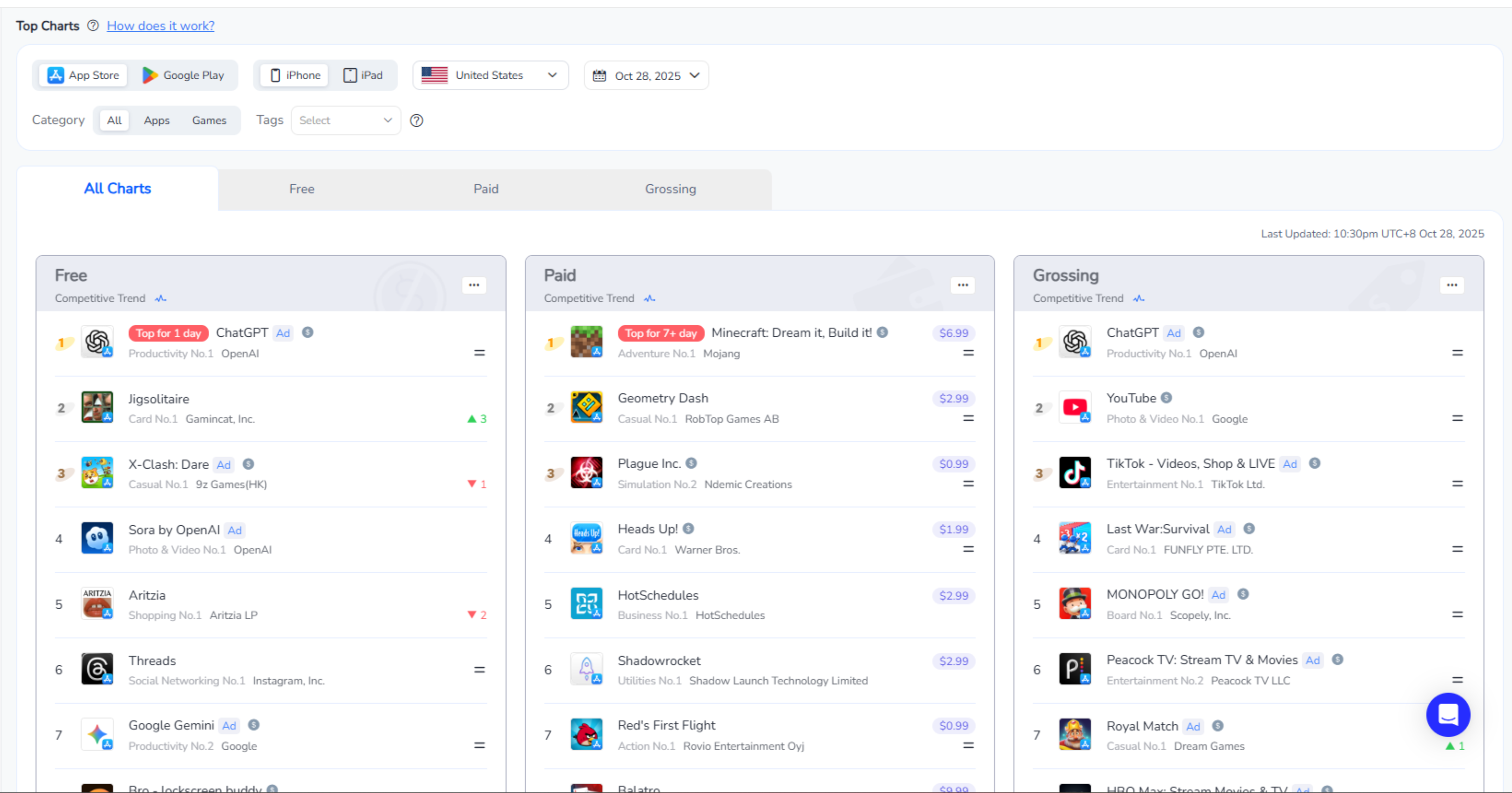The width and height of the screenshot is (1512, 793).
Task: Open the Oct 28, 2025 date picker
Action: coord(646,76)
